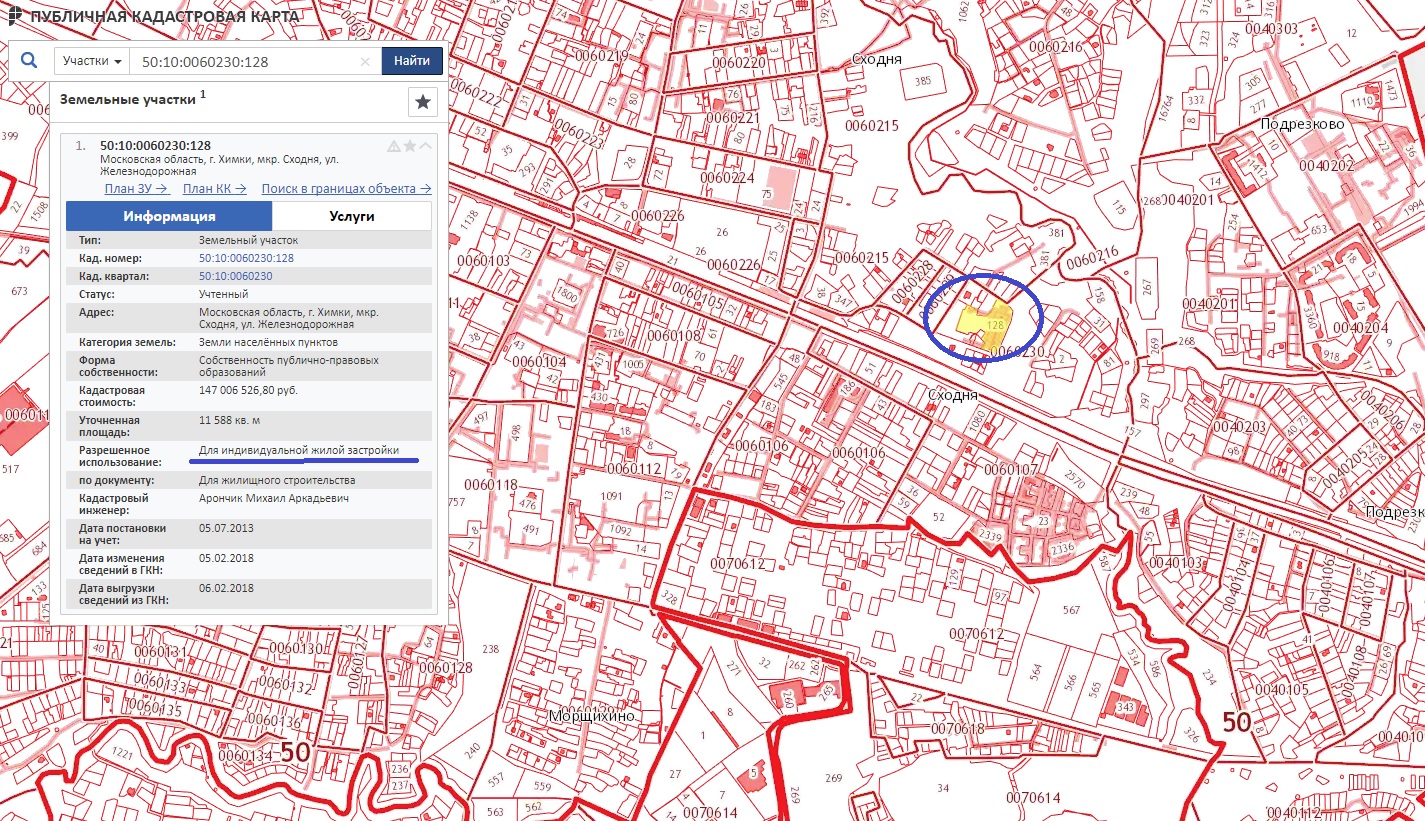The image size is (1425, 821).
Task: Open the favorites star button
Action: coord(423,102)
